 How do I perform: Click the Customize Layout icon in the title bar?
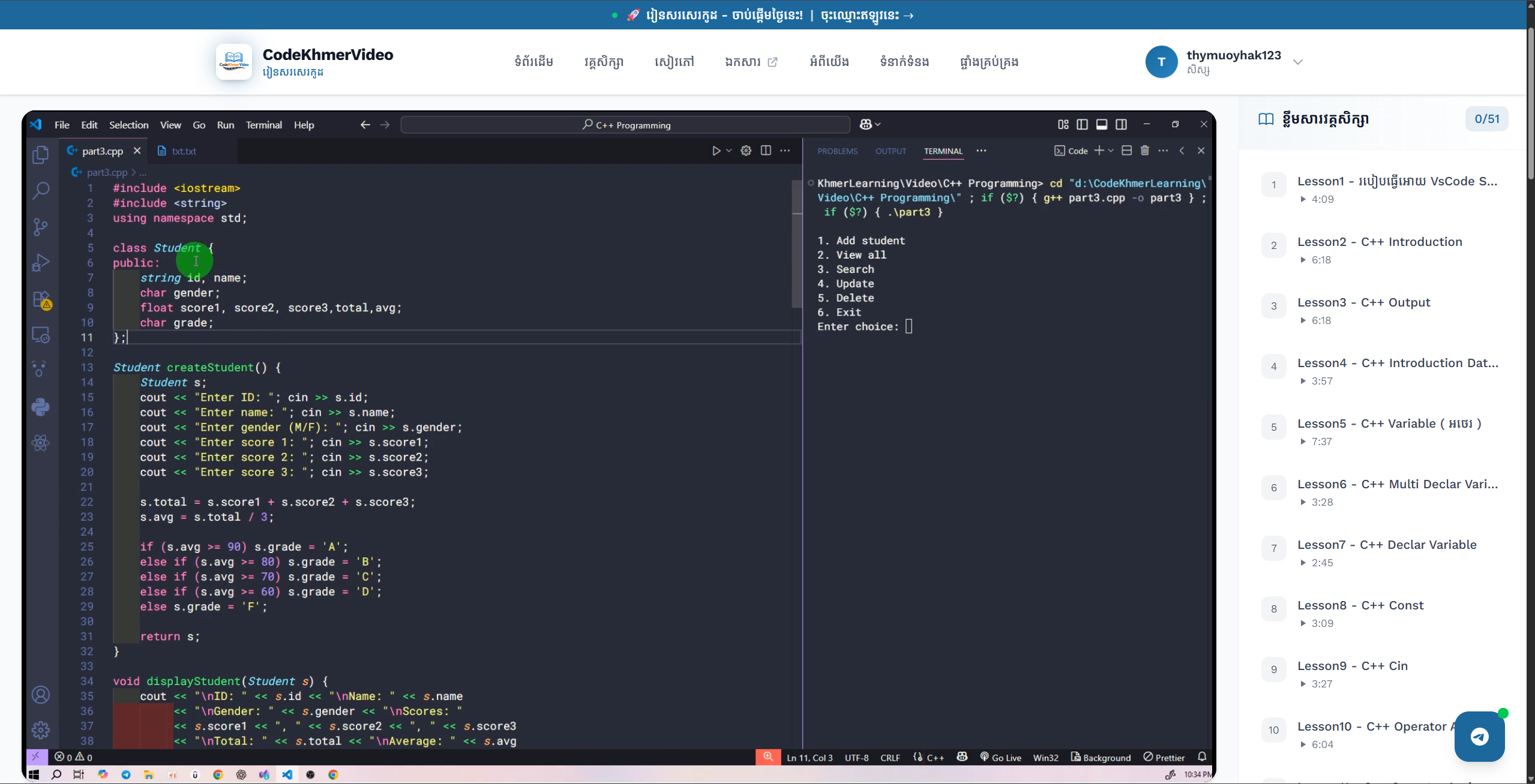click(x=1063, y=124)
